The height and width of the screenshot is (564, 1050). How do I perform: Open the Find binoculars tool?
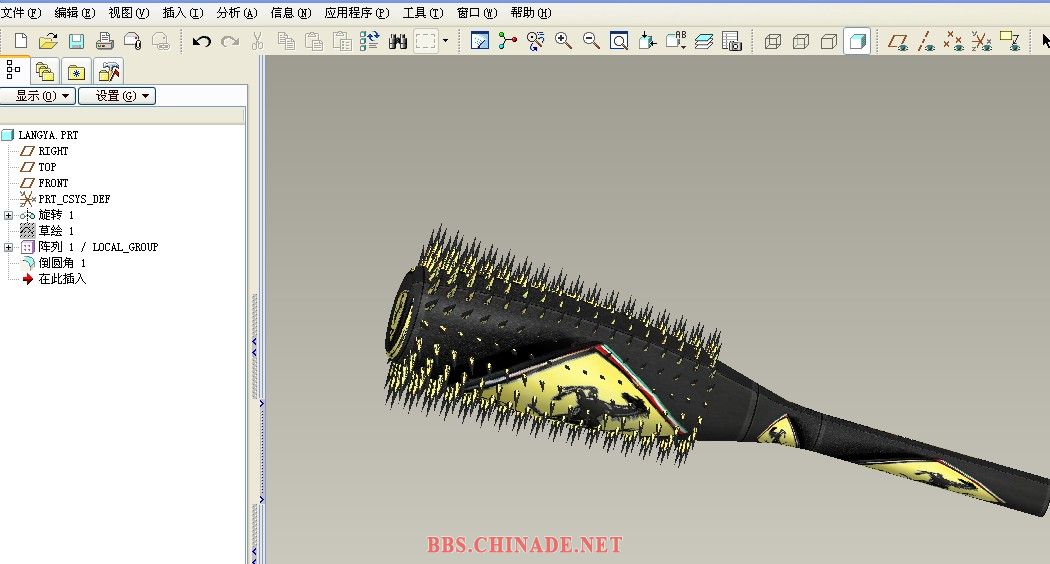397,41
